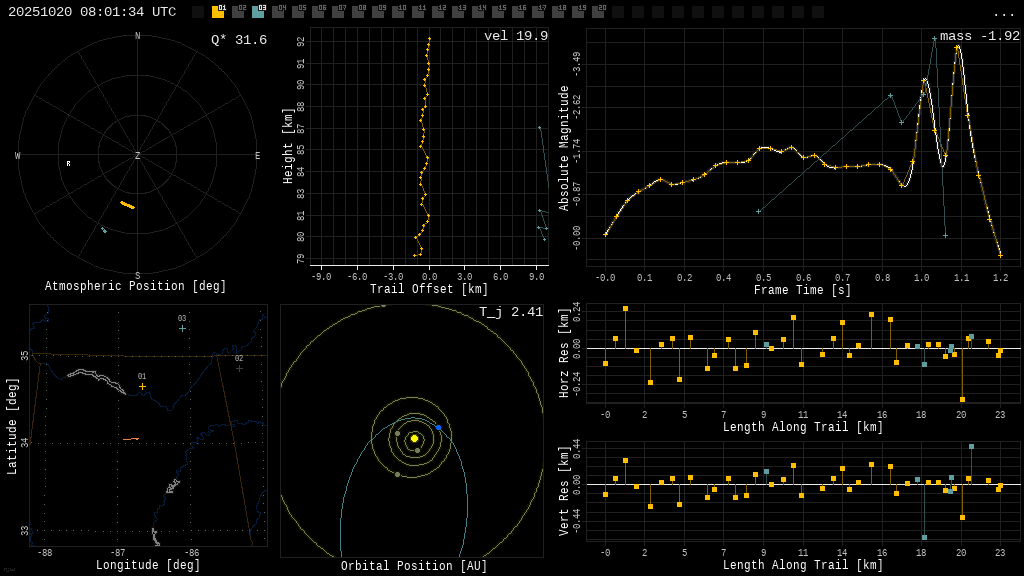Click the Sun in orbital plot

coord(414,438)
